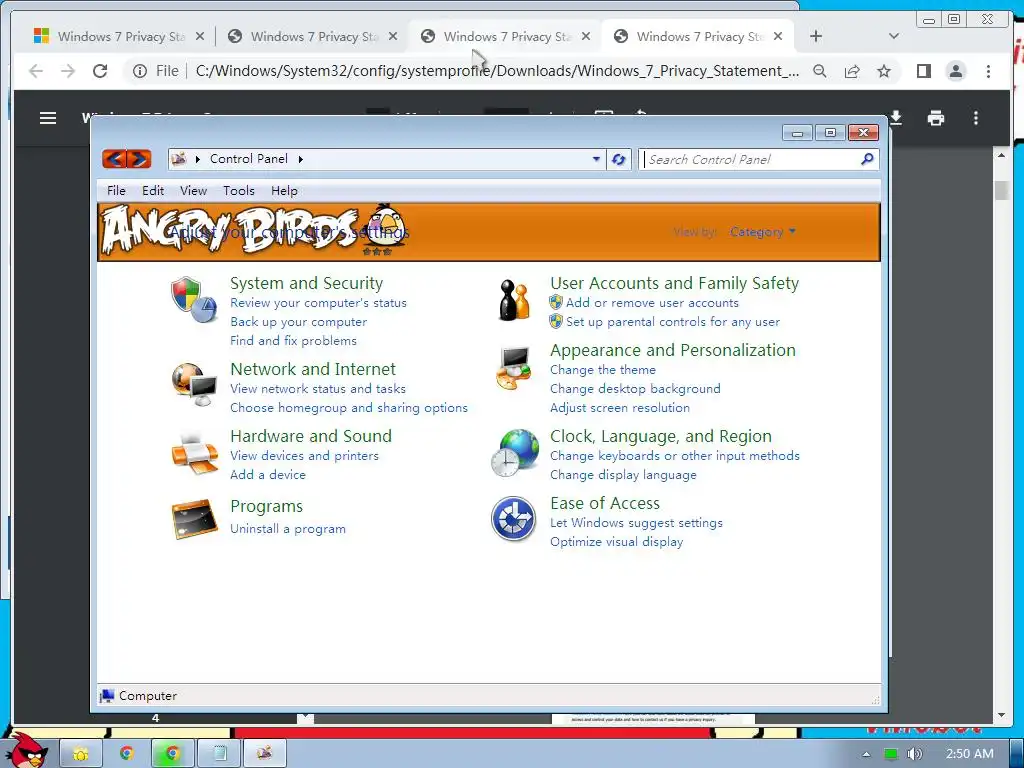The width and height of the screenshot is (1024, 768).
Task: Open Add or remove user accounts
Action: [652, 303]
